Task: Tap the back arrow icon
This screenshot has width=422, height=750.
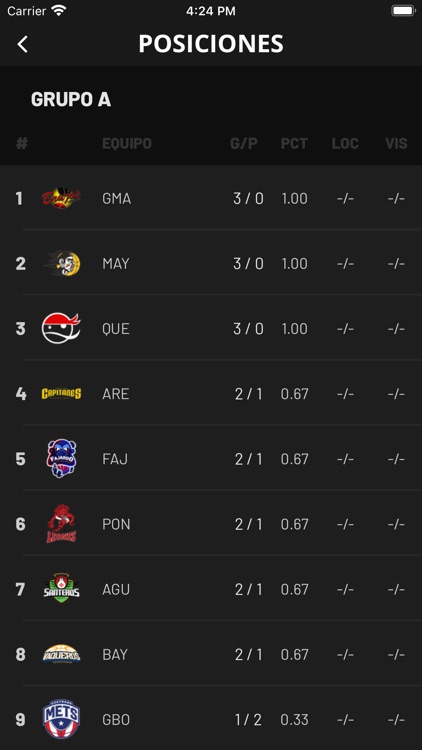Action: pos(22,44)
